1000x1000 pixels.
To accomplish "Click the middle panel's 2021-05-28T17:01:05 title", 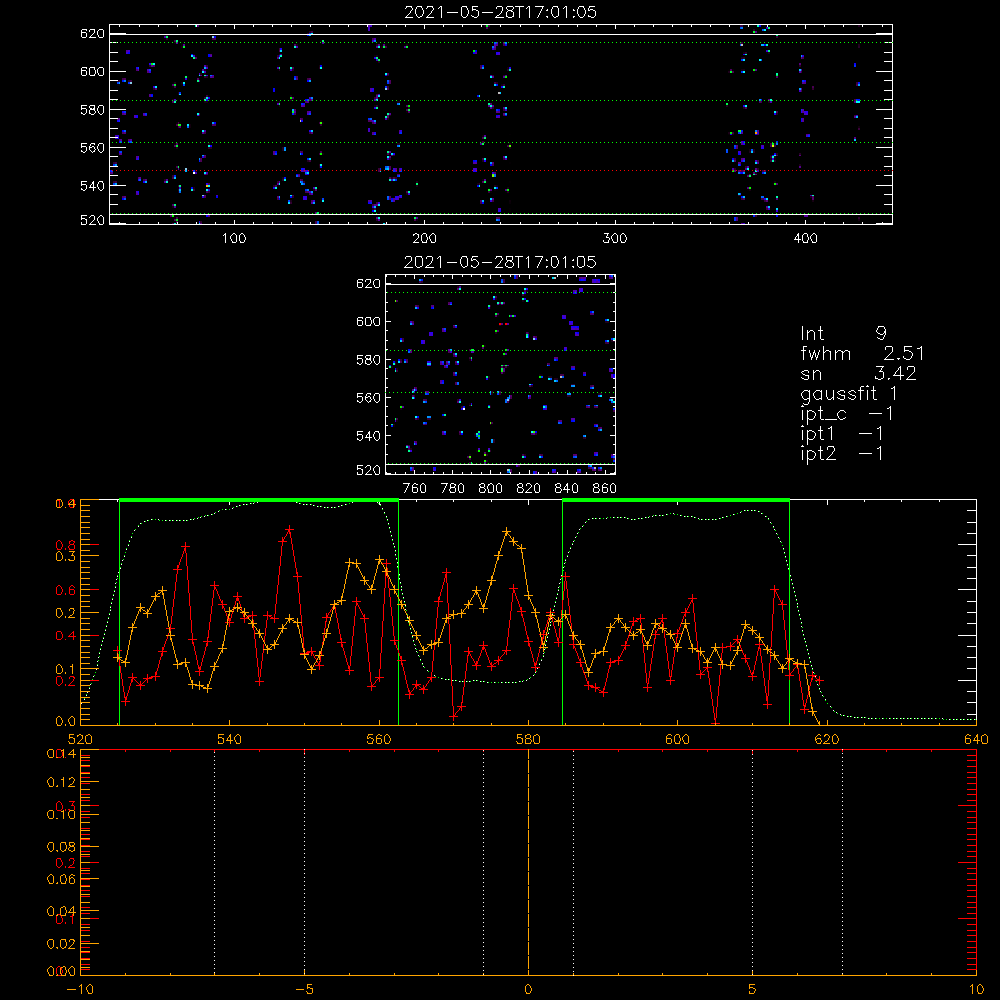I will [500, 262].
